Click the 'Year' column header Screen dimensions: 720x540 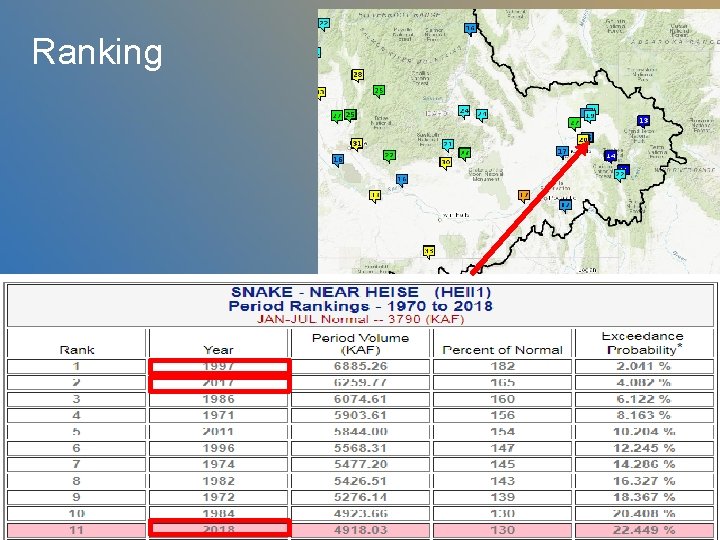(x=218, y=350)
